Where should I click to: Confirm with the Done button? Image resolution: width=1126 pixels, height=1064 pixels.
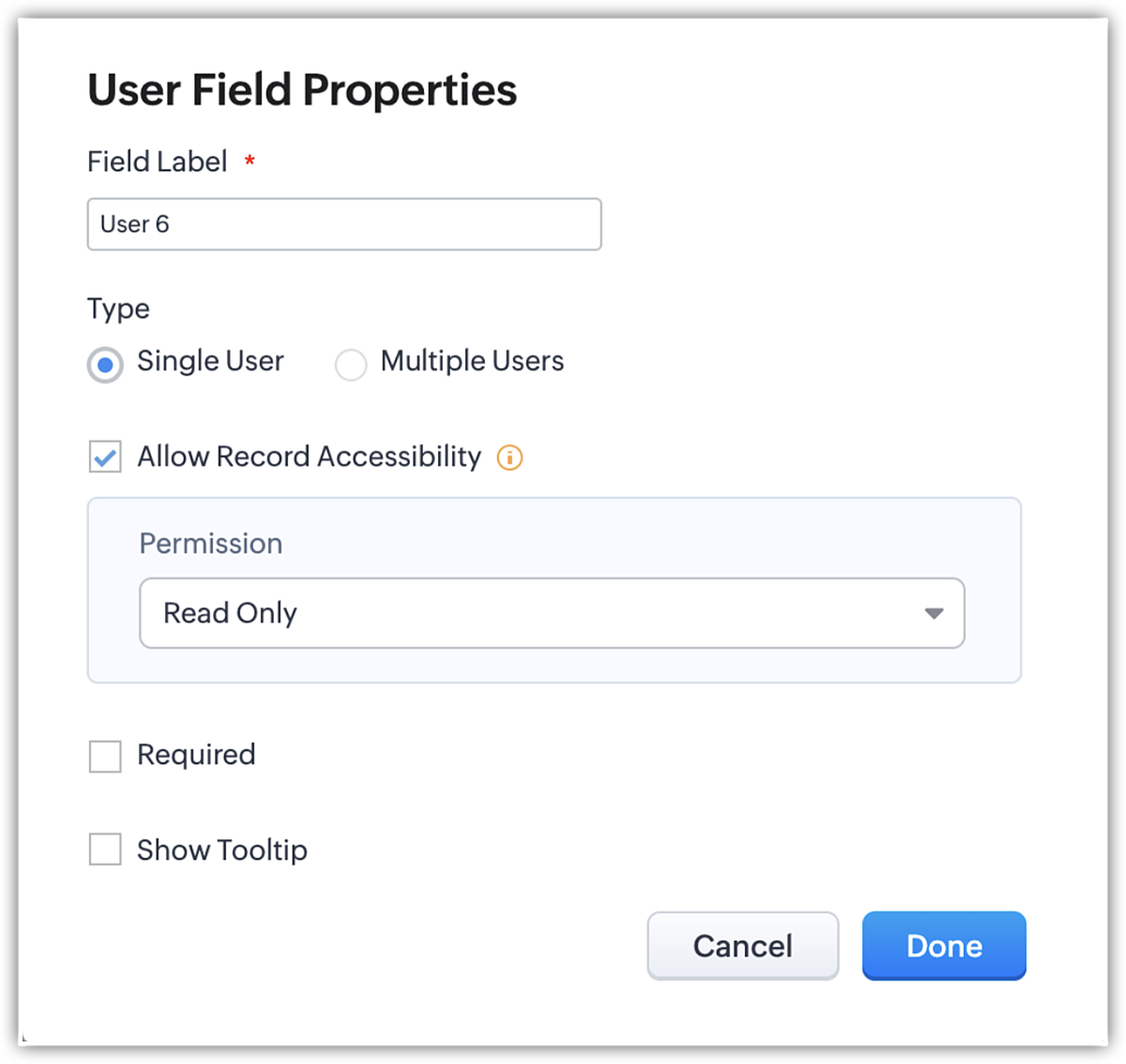coord(943,946)
